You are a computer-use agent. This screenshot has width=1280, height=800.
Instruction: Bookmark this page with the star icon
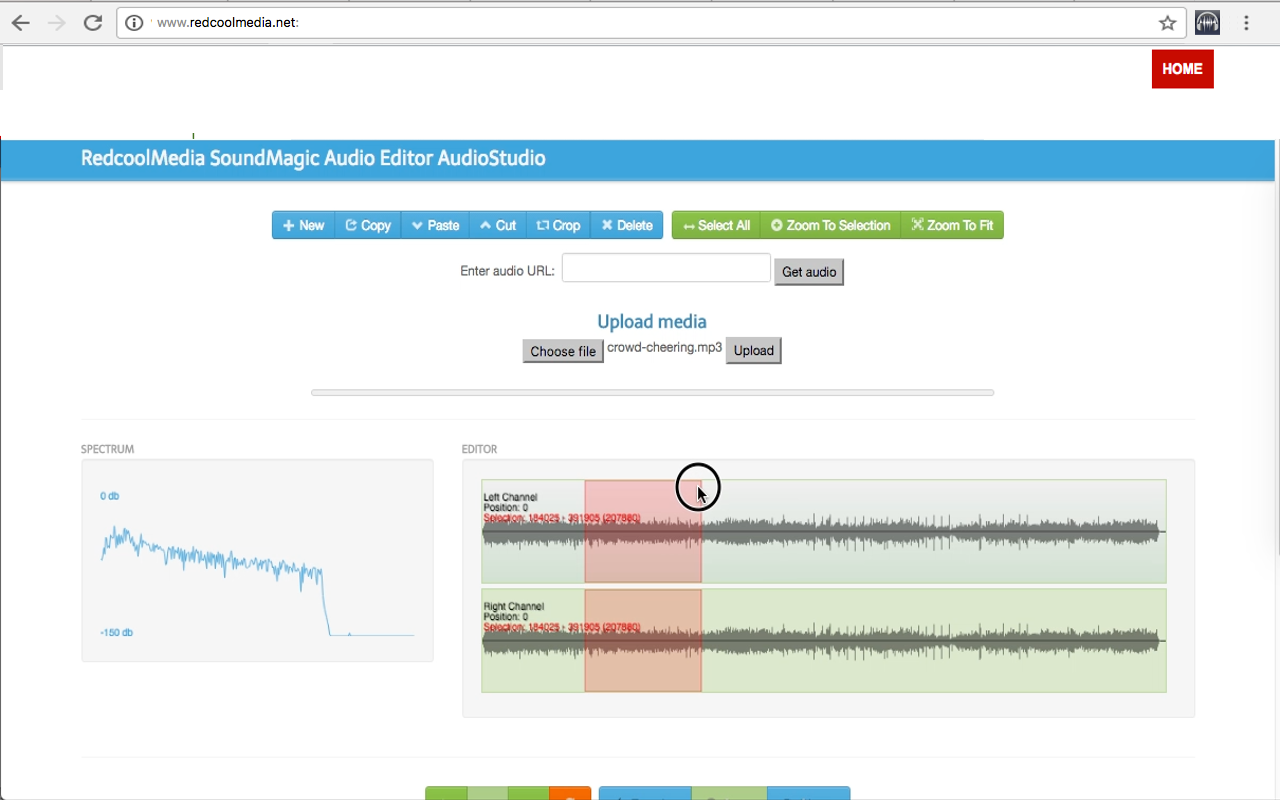pos(1167,23)
